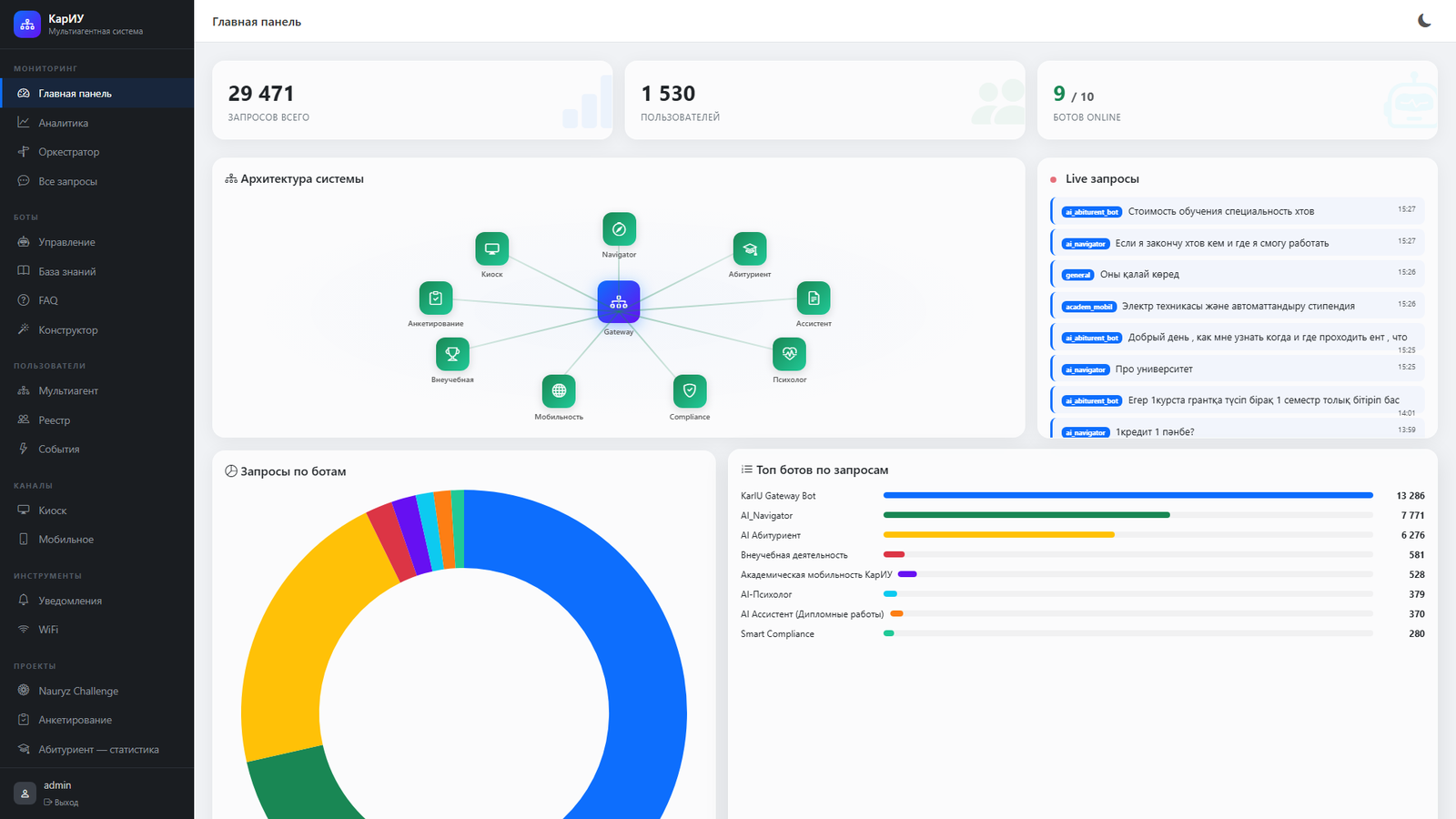Click the 9 / 10 bots online card
This screenshot has width=1456, height=819.
pyautogui.click(x=1238, y=100)
